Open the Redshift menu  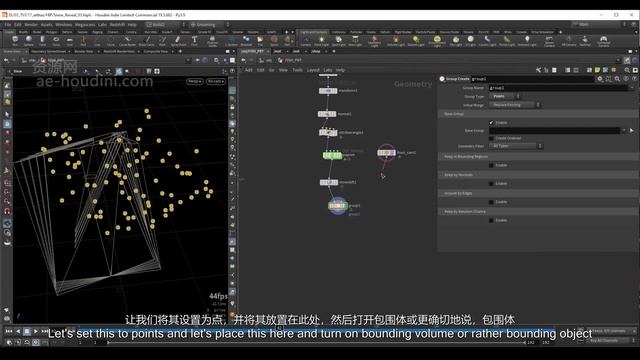pos(117,25)
